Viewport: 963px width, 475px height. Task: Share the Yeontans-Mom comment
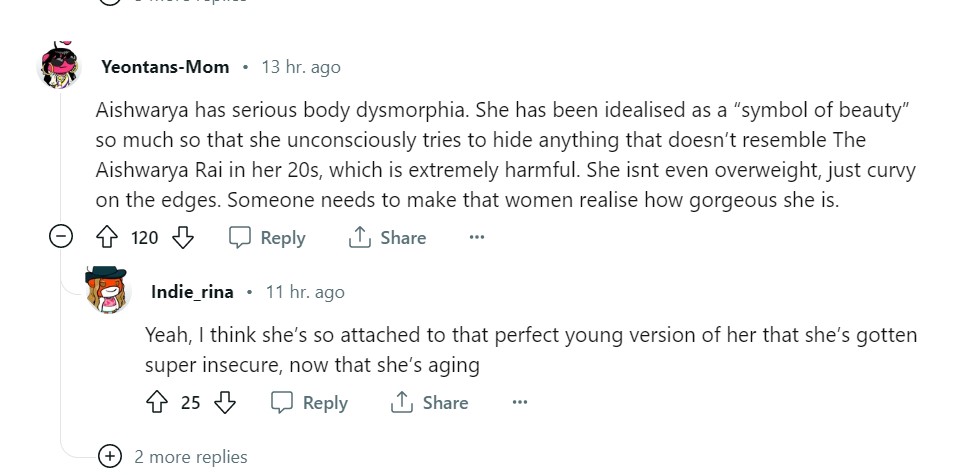click(x=386, y=238)
